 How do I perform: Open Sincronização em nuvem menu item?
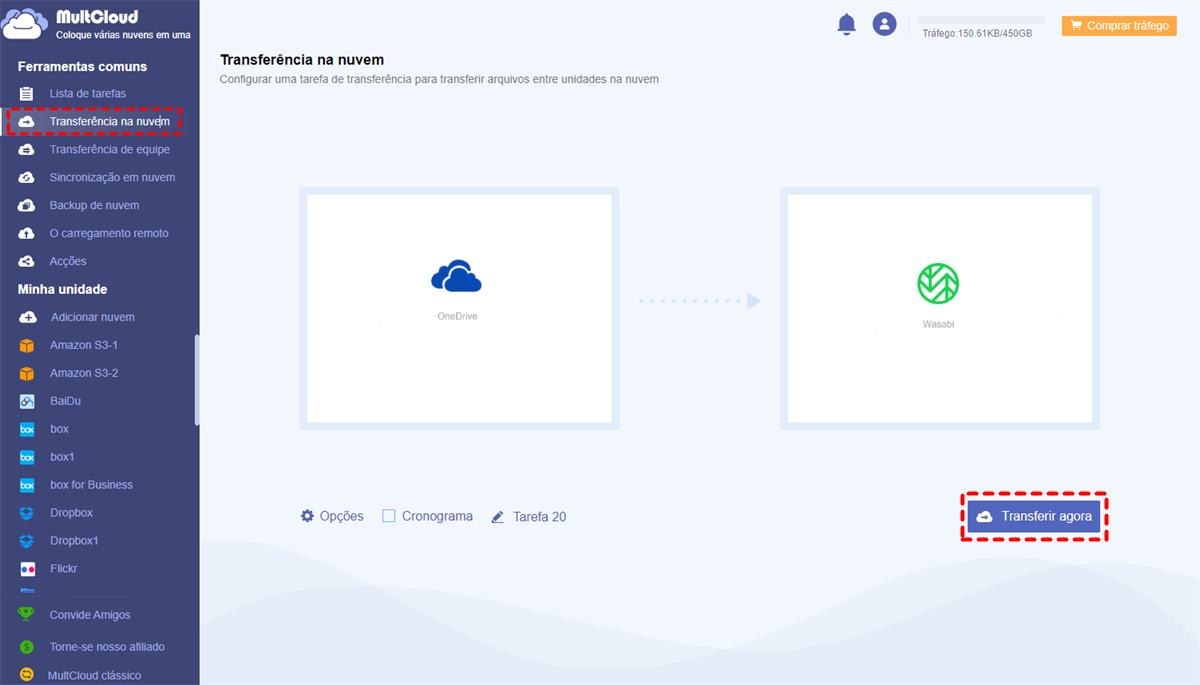112,177
